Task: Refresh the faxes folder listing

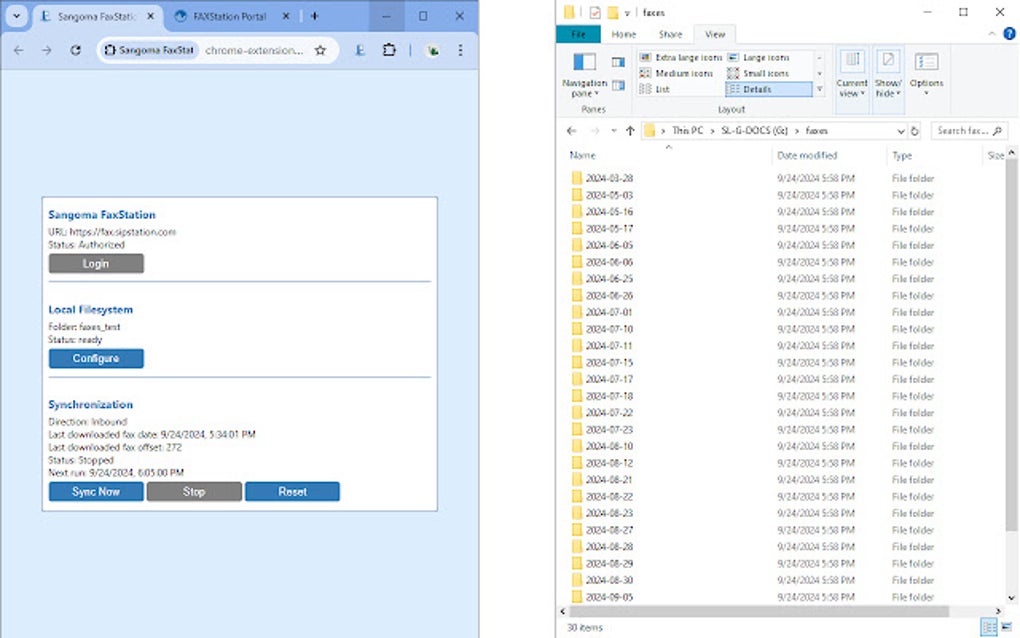Action: 914,130
